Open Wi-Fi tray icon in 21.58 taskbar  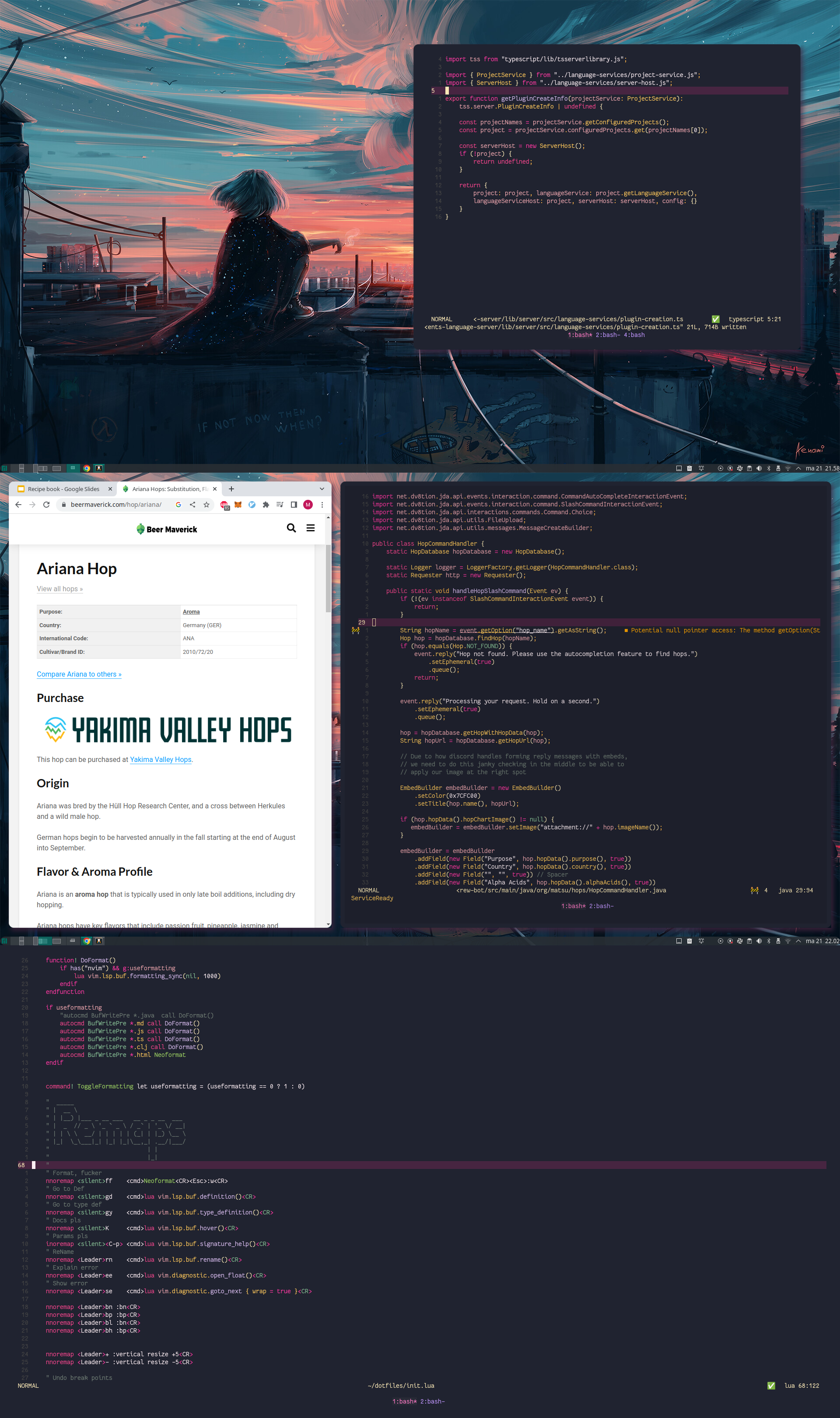point(787,468)
